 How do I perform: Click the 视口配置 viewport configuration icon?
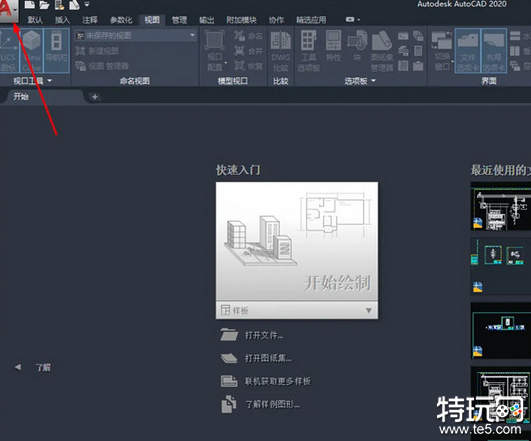coord(215,51)
